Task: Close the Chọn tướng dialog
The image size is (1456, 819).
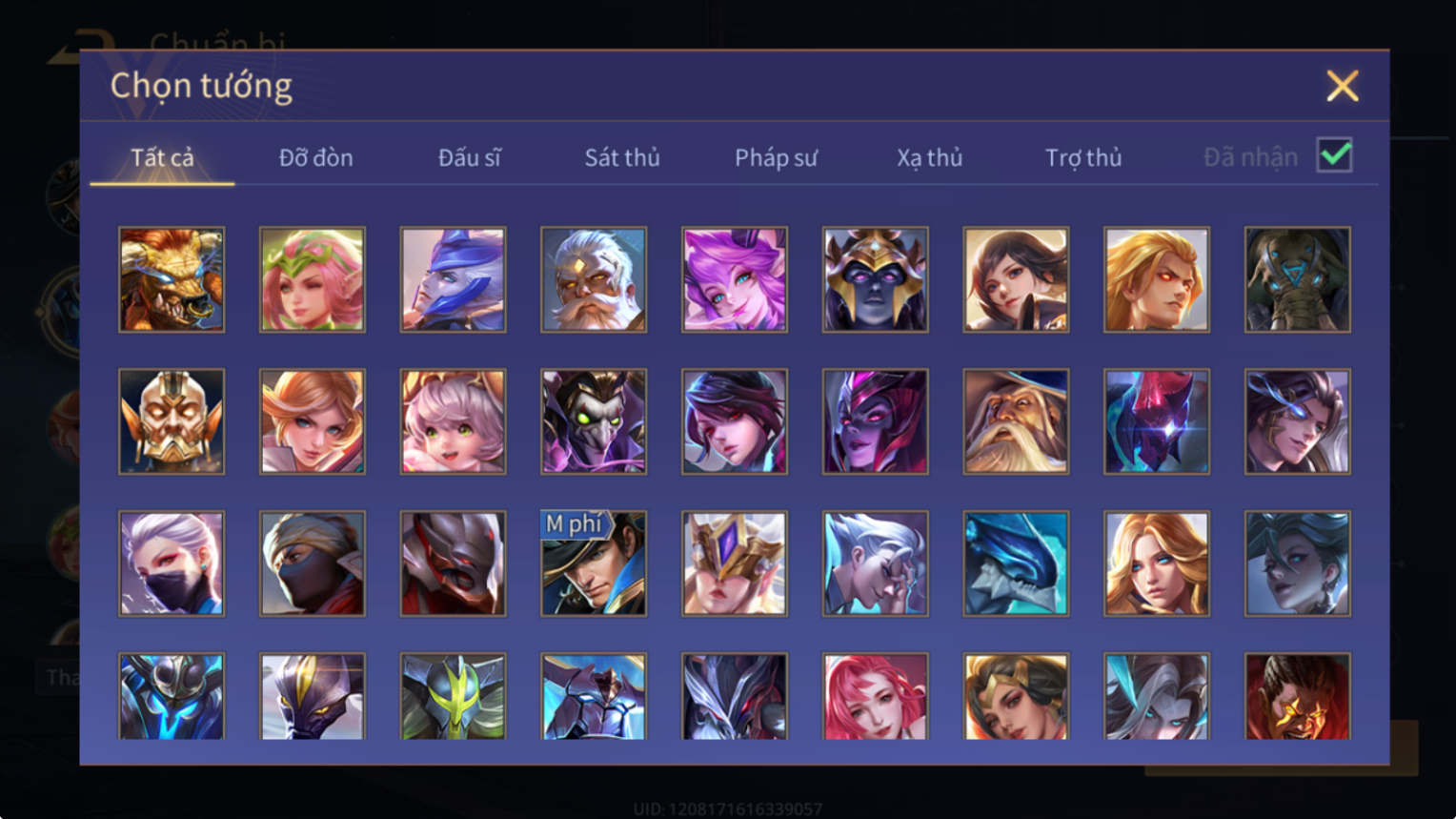Action: 1343,86
